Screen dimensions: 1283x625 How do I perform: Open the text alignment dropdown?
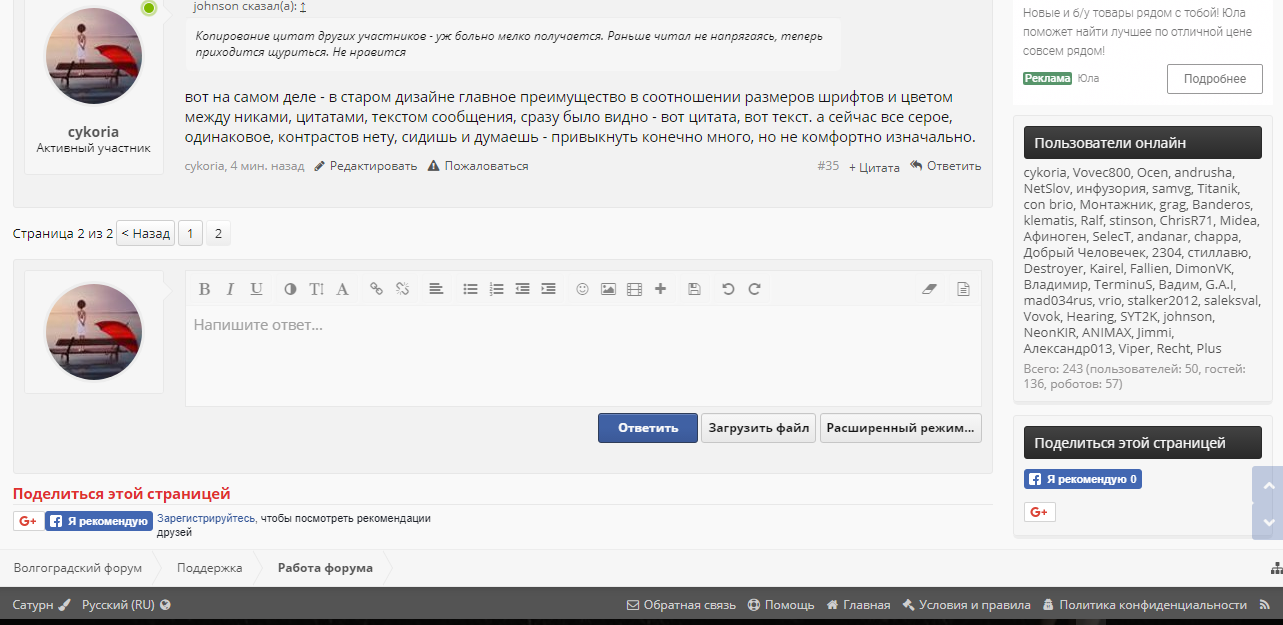[x=436, y=289]
